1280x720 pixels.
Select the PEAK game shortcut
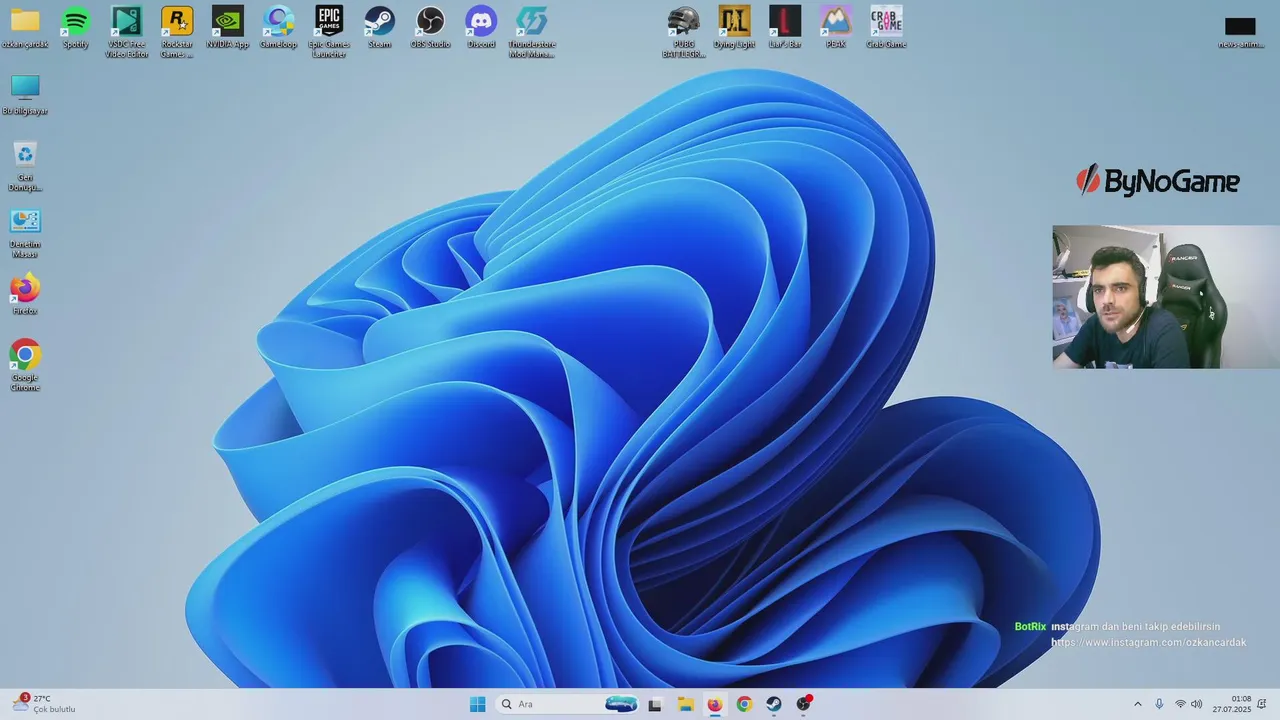click(835, 27)
